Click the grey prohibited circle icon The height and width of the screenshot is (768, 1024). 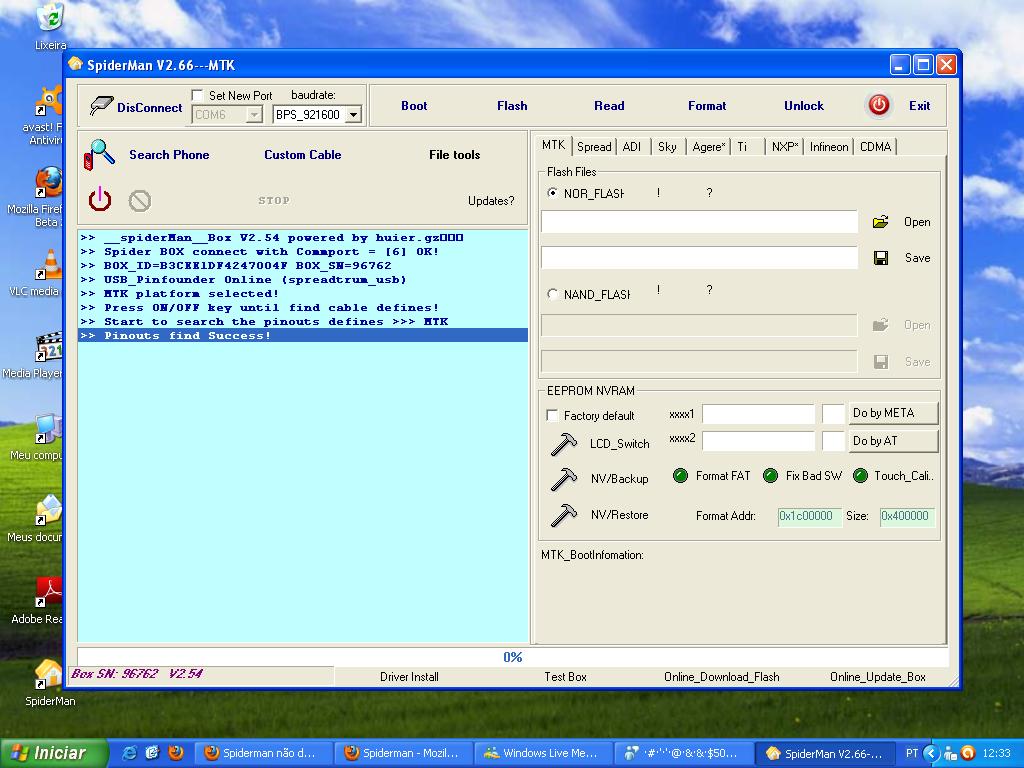[x=140, y=200]
